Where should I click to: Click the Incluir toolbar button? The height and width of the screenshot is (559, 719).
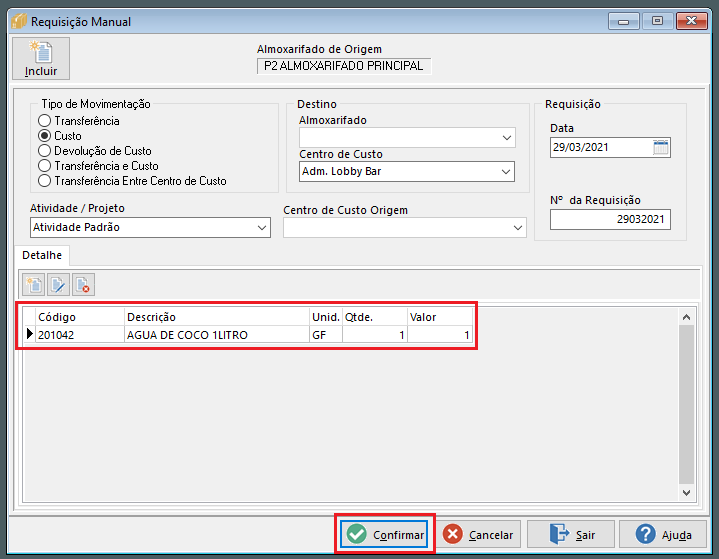(x=41, y=59)
